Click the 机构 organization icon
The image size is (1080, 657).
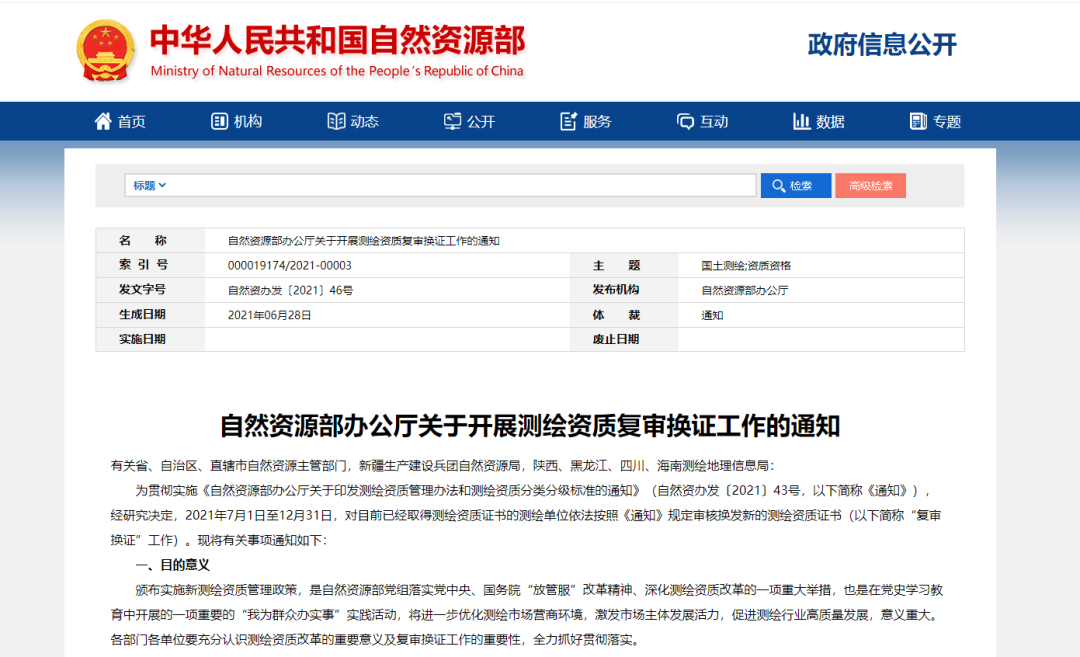(x=219, y=121)
